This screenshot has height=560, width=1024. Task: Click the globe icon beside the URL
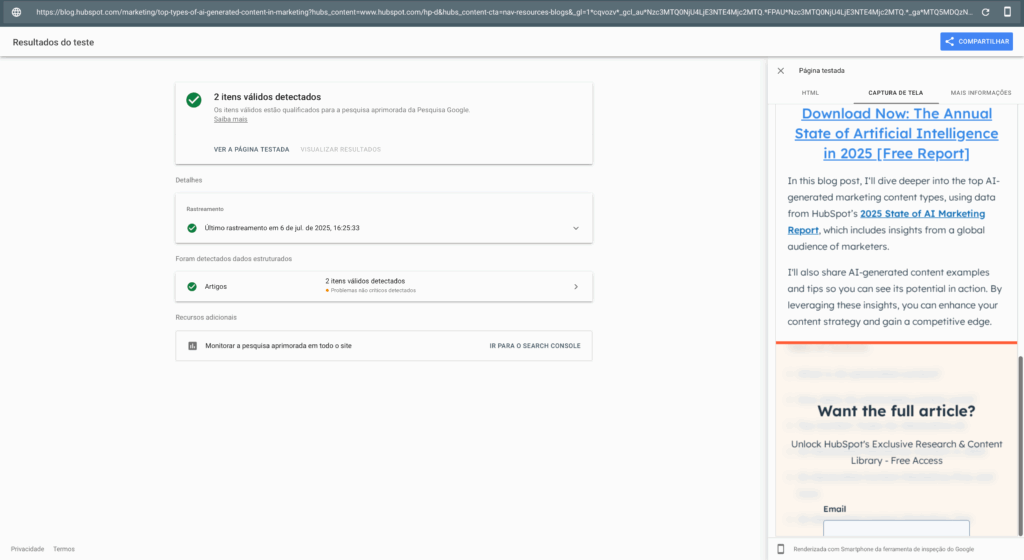click(16, 12)
